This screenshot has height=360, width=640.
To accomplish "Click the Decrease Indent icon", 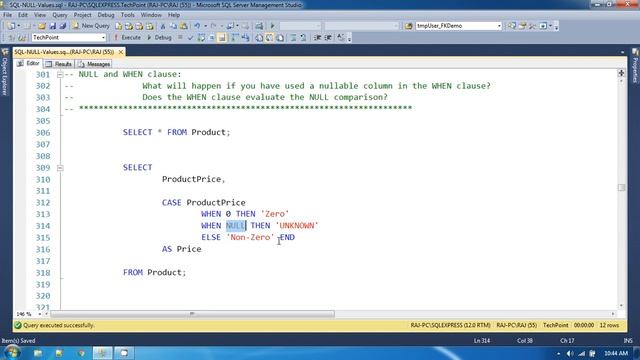I will point(318,38).
